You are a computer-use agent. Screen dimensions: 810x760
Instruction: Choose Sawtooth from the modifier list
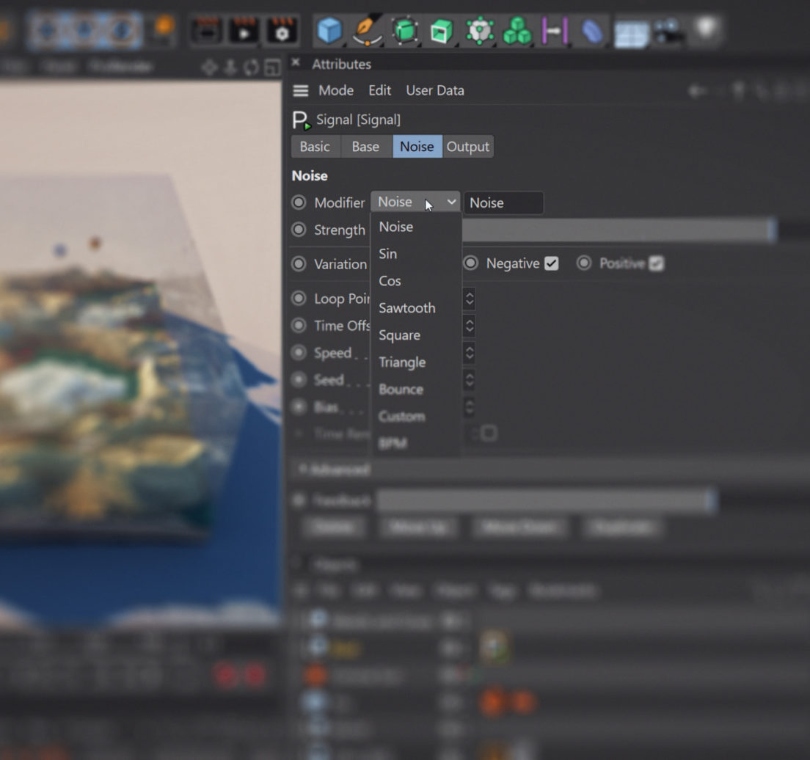tap(407, 308)
